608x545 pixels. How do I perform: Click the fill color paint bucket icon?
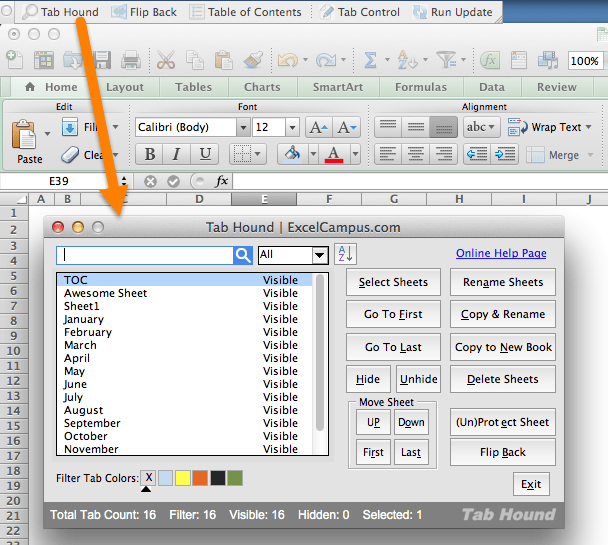coord(292,154)
